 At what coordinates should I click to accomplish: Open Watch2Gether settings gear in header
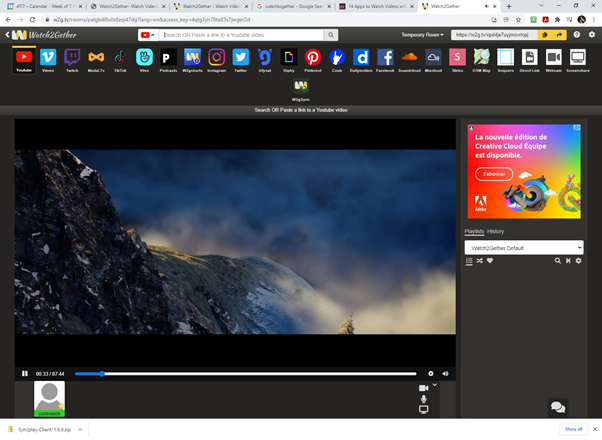(592, 35)
